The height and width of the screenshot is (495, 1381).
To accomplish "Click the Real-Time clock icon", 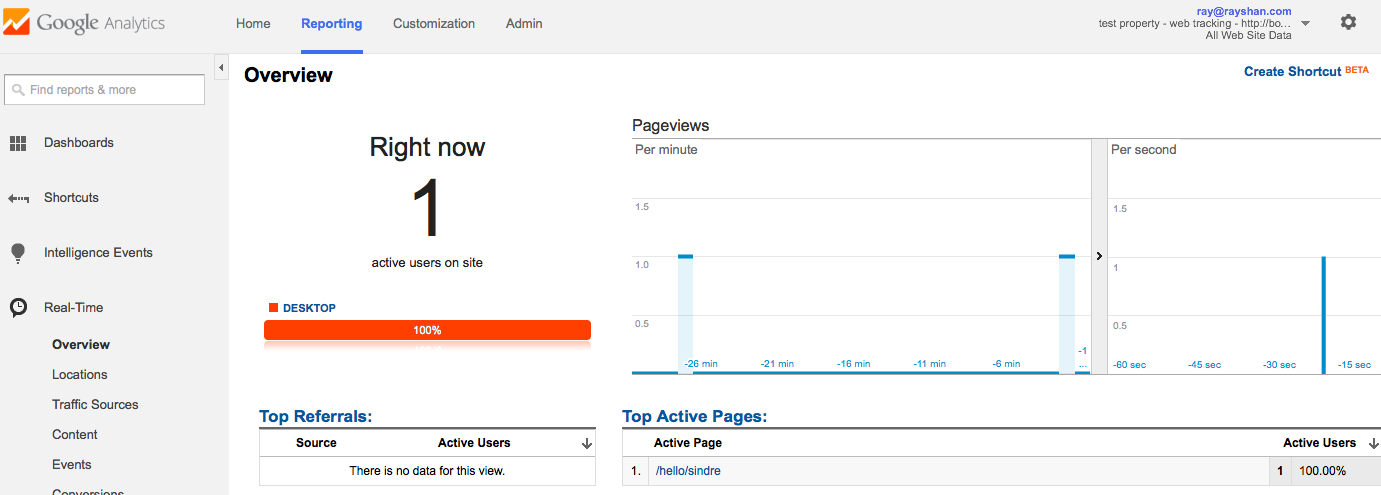I will (x=18, y=308).
